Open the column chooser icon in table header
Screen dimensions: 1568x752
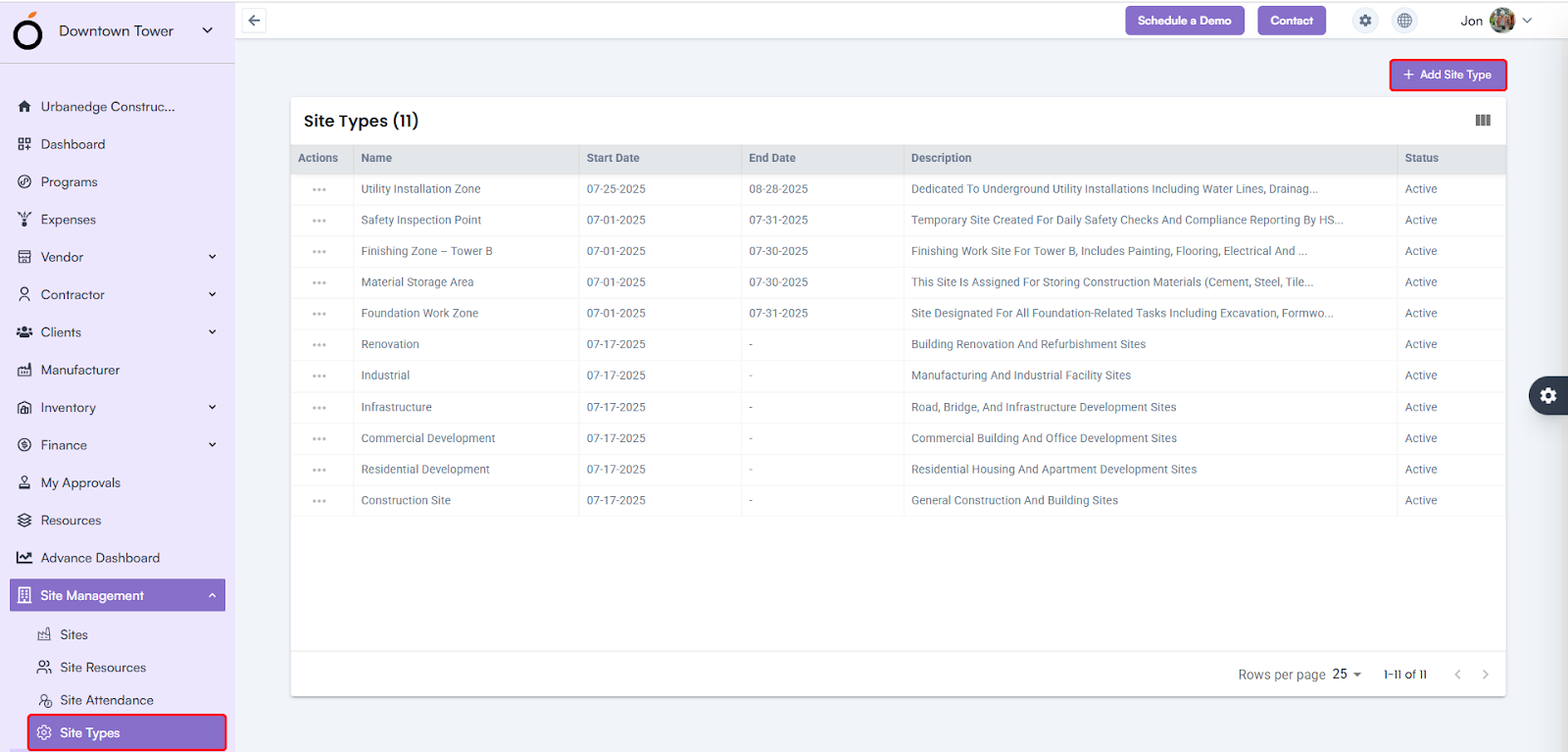click(x=1483, y=121)
